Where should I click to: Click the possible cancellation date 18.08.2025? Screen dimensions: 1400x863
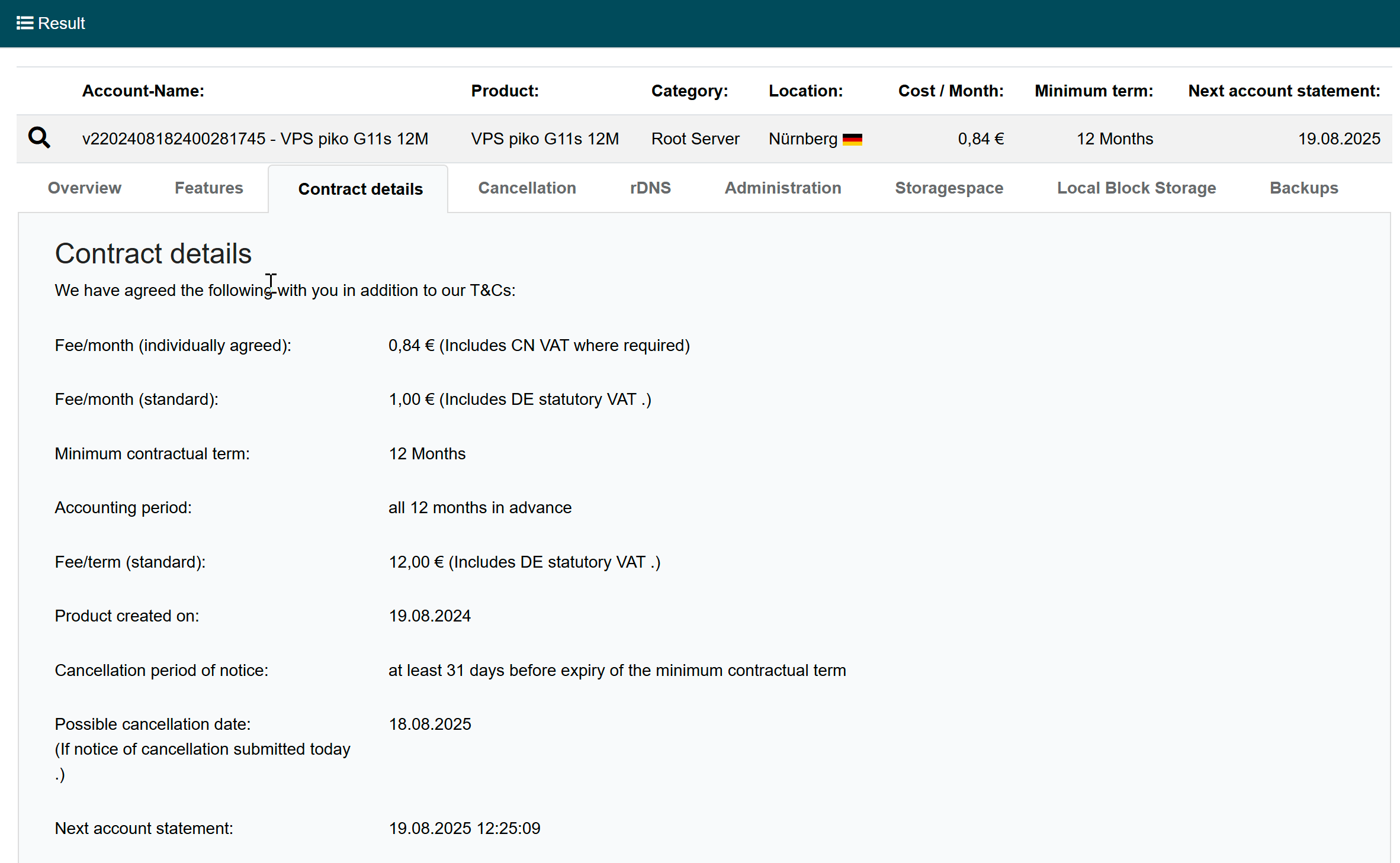(x=429, y=724)
